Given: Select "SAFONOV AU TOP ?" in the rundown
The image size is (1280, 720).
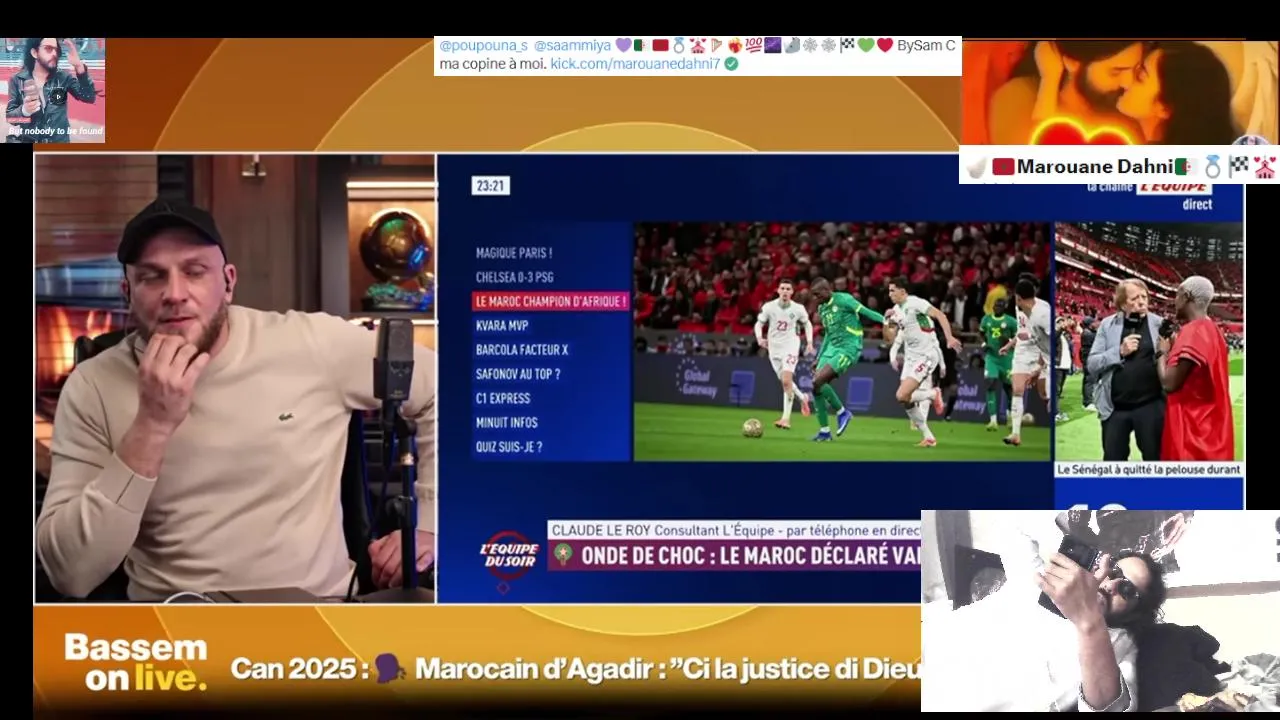Looking at the screenshot, I should 518,374.
